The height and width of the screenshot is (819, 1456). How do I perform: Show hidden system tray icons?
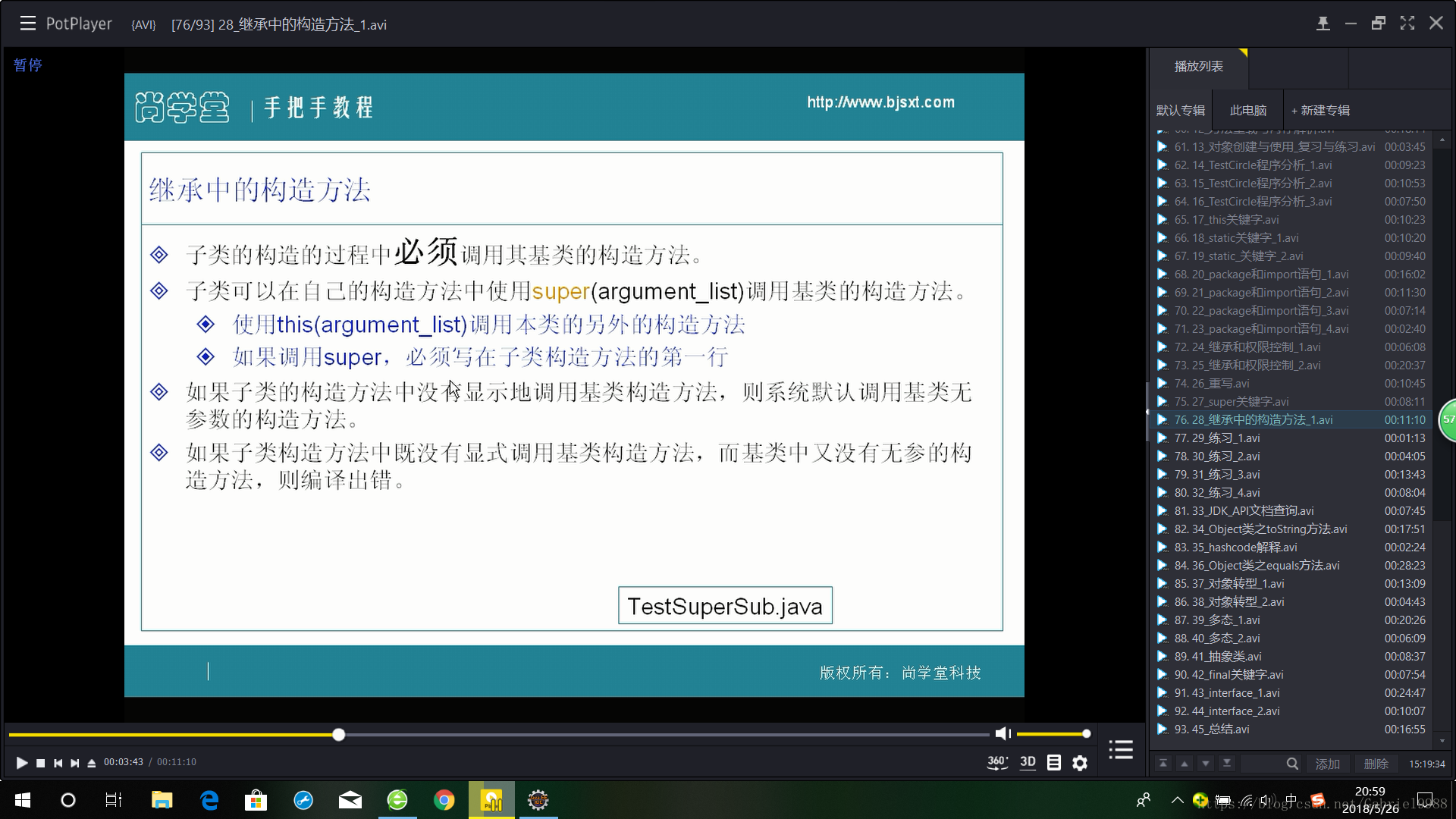(1177, 801)
